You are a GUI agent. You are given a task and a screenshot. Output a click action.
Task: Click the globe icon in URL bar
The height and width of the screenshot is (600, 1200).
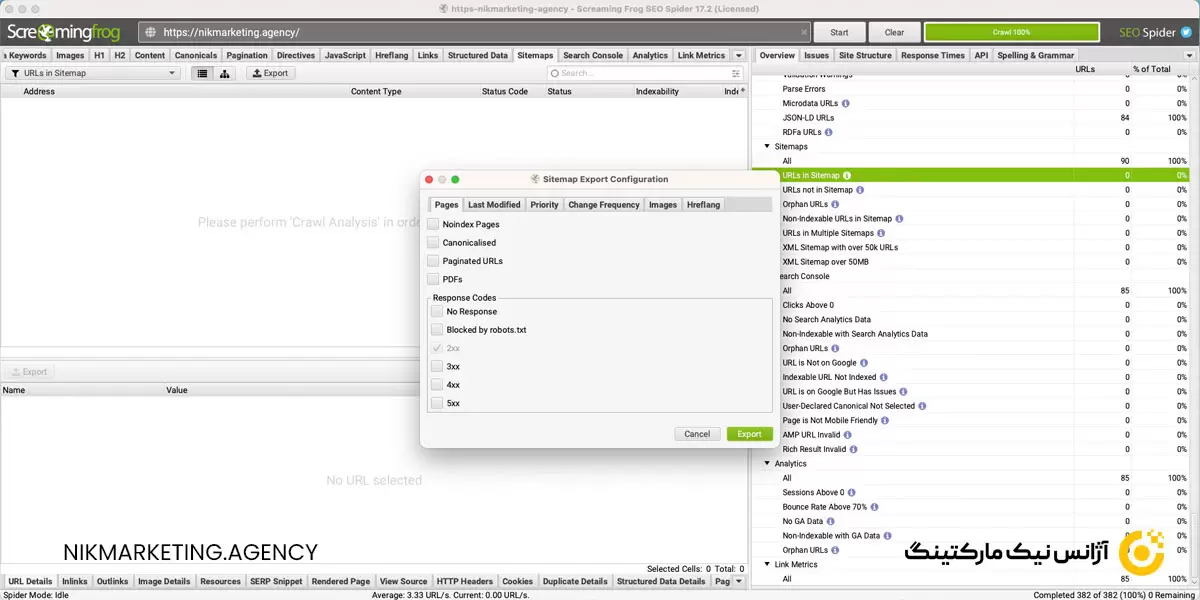[x=150, y=32]
